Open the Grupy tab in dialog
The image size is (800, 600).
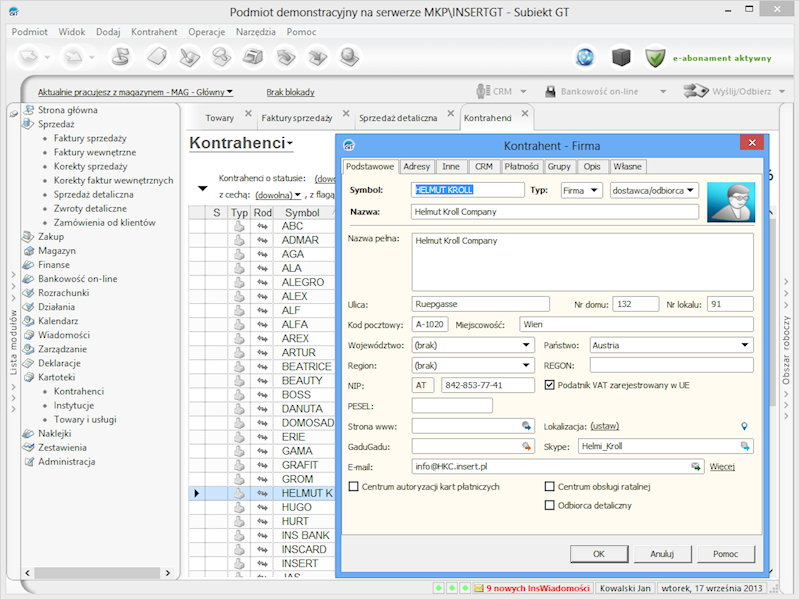559,166
